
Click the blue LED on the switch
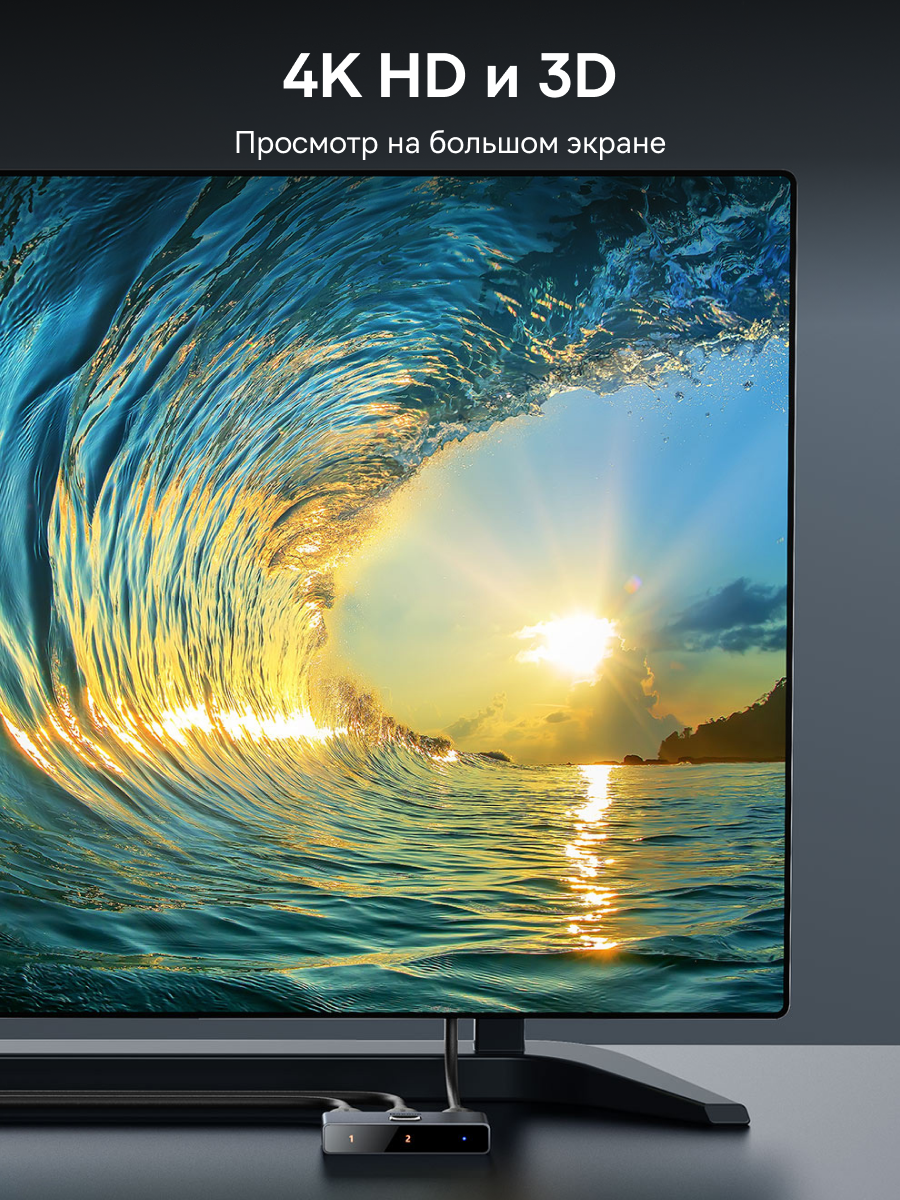[464, 1138]
